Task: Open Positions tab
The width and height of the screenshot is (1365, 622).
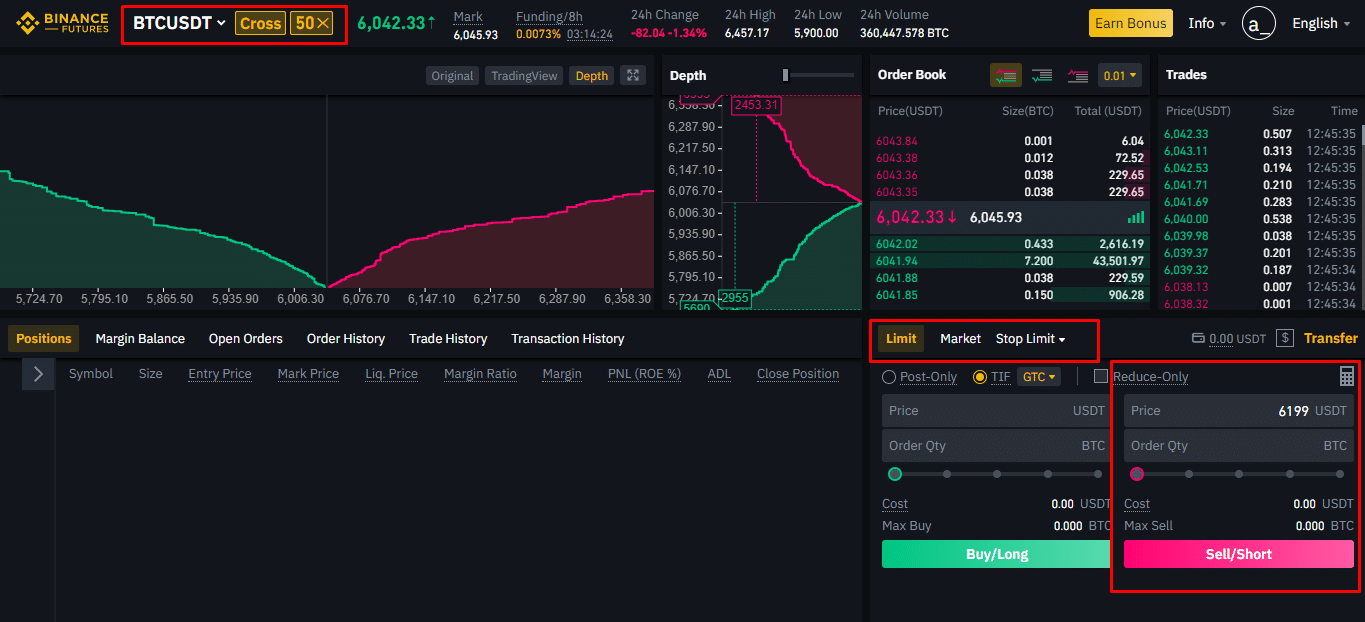Action: 44,339
